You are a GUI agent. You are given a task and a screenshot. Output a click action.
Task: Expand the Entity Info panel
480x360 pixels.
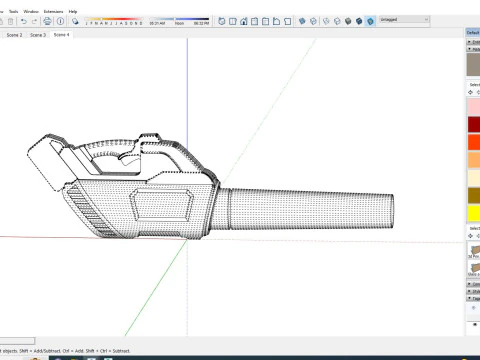click(x=473, y=42)
